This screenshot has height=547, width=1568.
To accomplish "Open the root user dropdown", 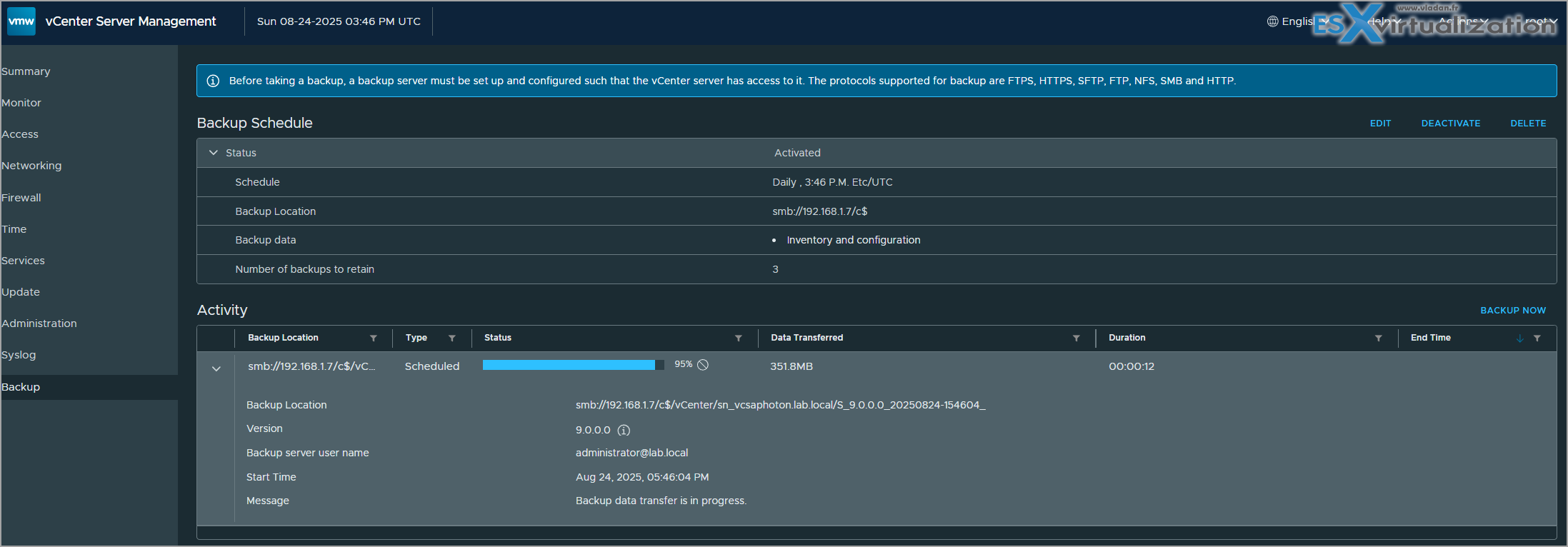I will [1541, 21].
